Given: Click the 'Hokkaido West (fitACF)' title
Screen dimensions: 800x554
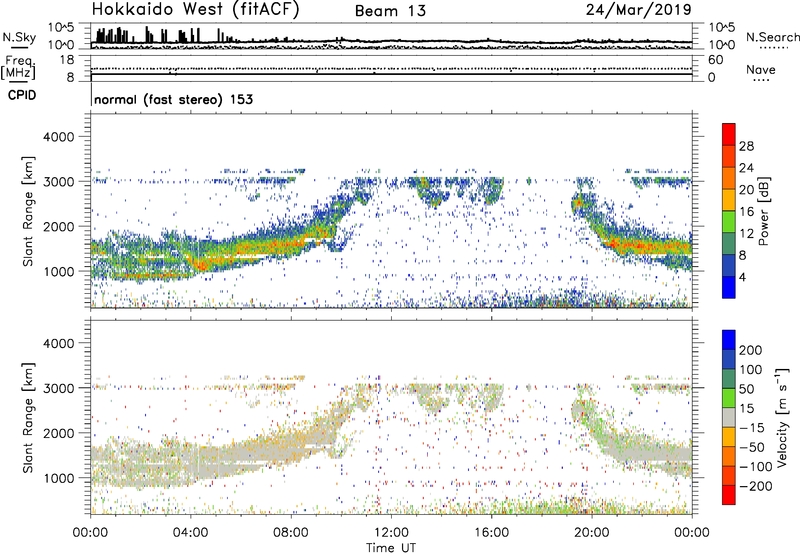Looking at the screenshot, I should pyautogui.click(x=195, y=10).
